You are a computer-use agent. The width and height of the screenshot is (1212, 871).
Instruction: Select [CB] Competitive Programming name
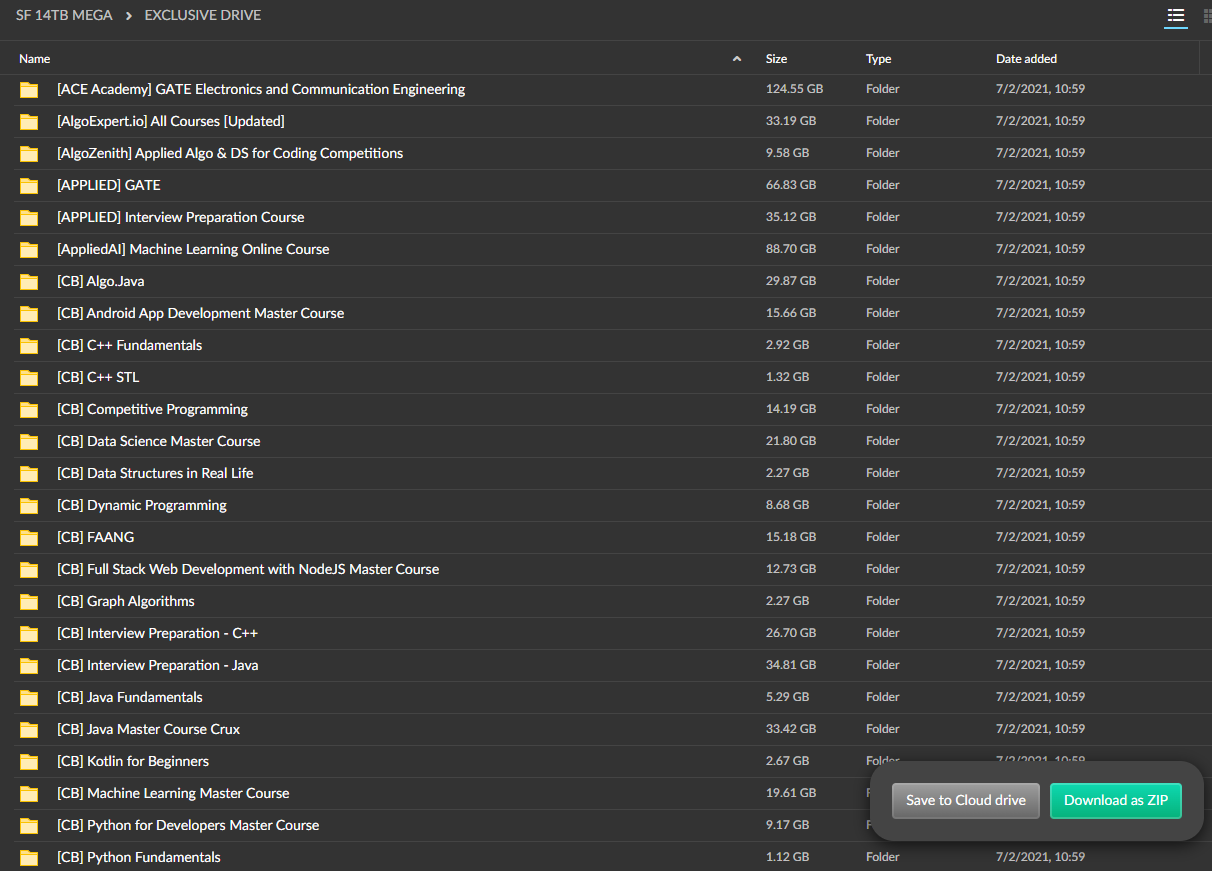(153, 409)
